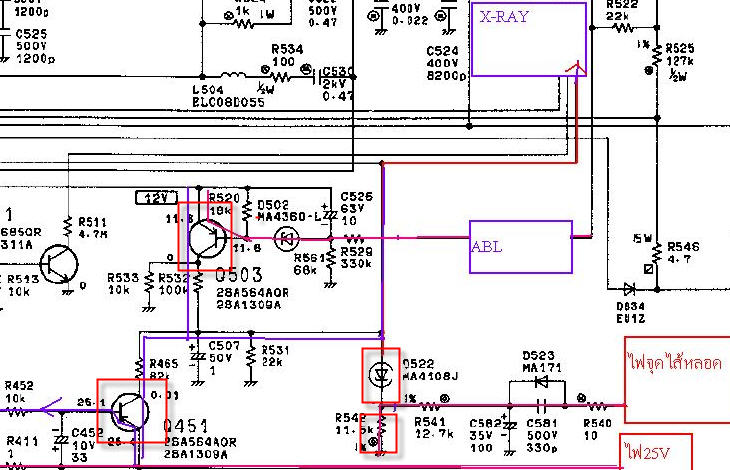Click the D834 diode symbol
The height and width of the screenshot is (470, 730).
[629, 289]
